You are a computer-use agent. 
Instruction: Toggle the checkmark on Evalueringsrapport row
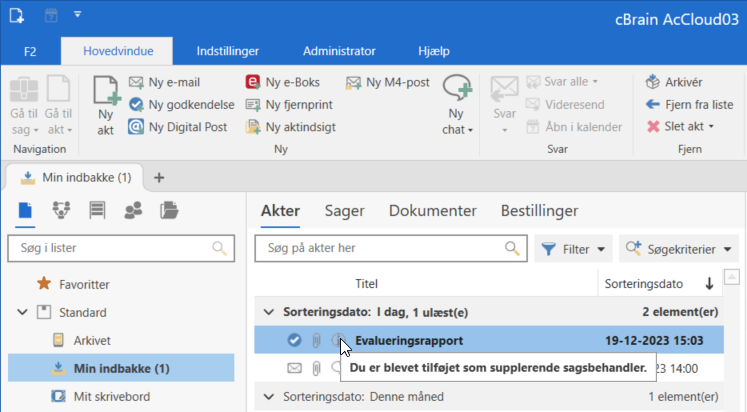pyautogui.click(x=294, y=341)
